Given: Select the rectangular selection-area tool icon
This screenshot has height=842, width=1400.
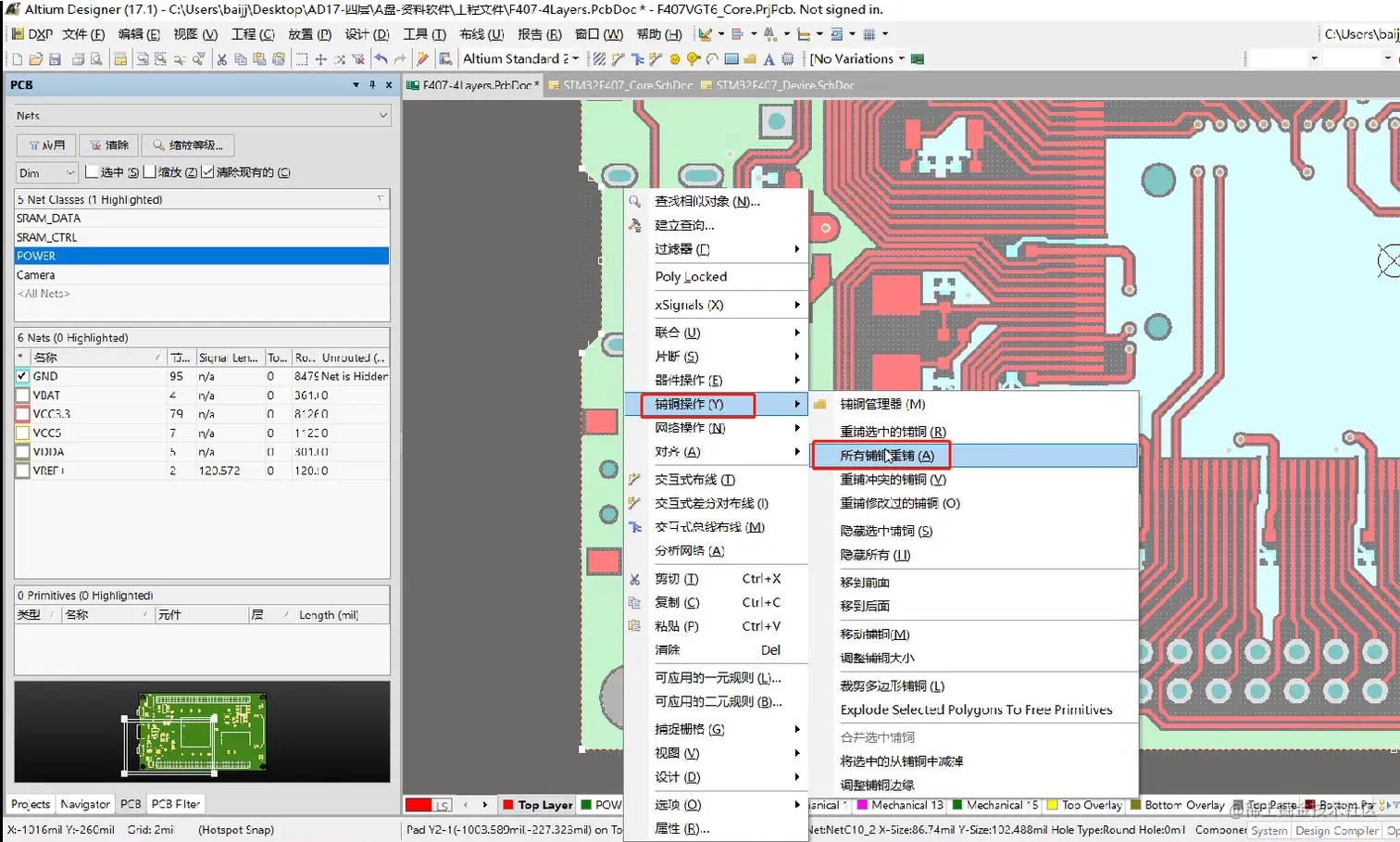Looking at the screenshot, I should tap(301, 59).
